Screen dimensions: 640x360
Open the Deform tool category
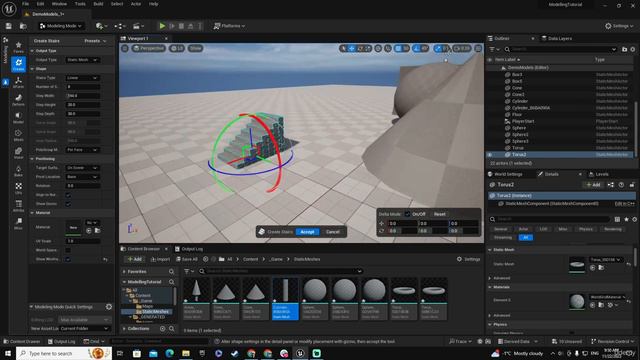click(x=18, y=100)
